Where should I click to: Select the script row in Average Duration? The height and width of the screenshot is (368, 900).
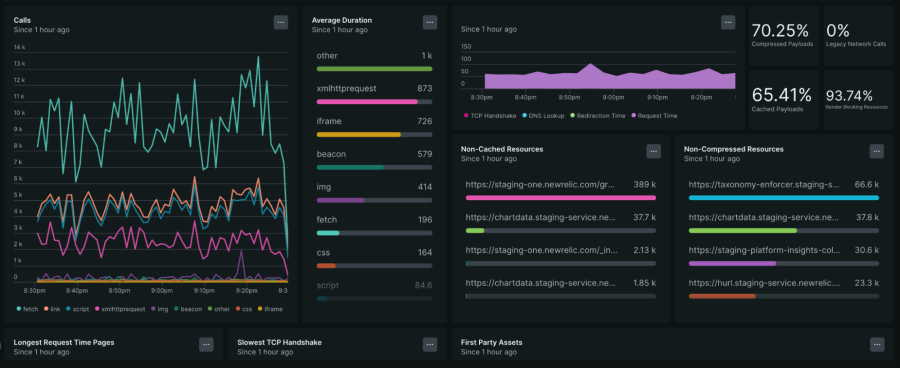(x=374, y=290)
